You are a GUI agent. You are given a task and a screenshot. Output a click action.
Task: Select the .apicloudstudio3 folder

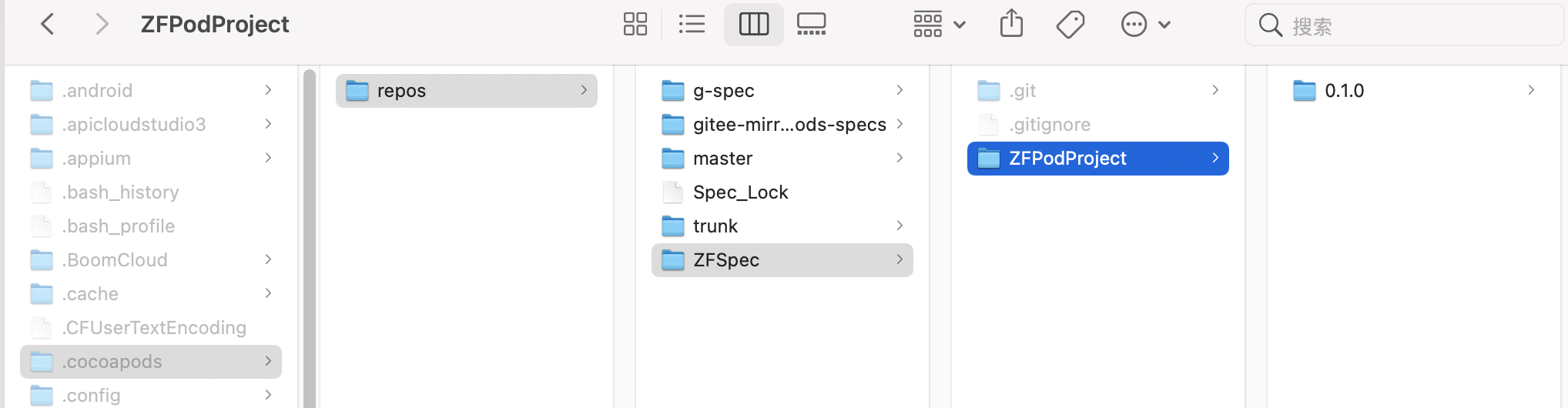pyautogui.click(x=151, y=125)
